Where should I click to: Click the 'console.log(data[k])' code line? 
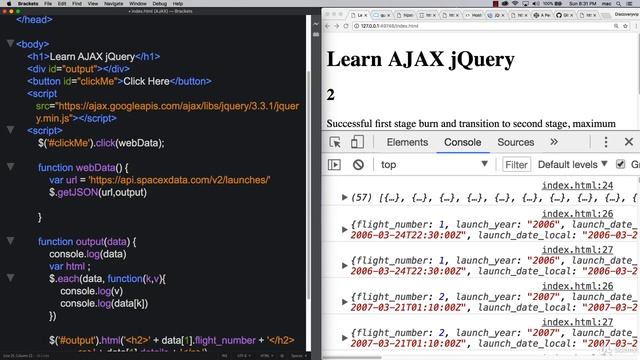(104, 303)
